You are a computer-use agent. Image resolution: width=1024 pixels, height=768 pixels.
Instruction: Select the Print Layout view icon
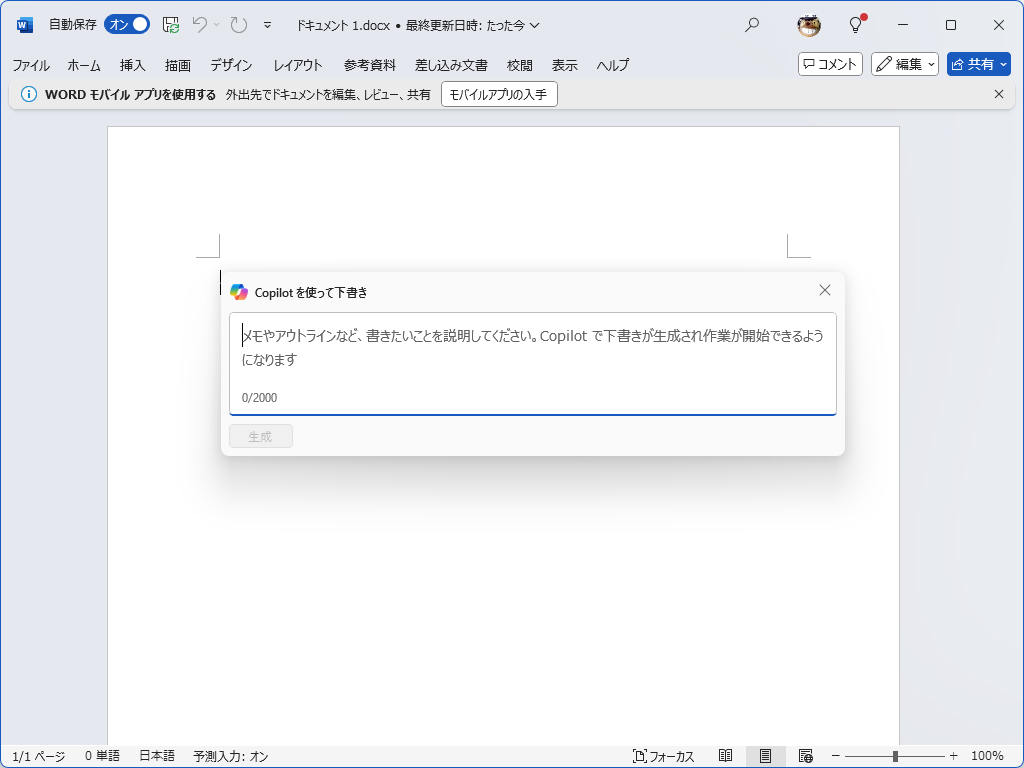pos(766,756)
